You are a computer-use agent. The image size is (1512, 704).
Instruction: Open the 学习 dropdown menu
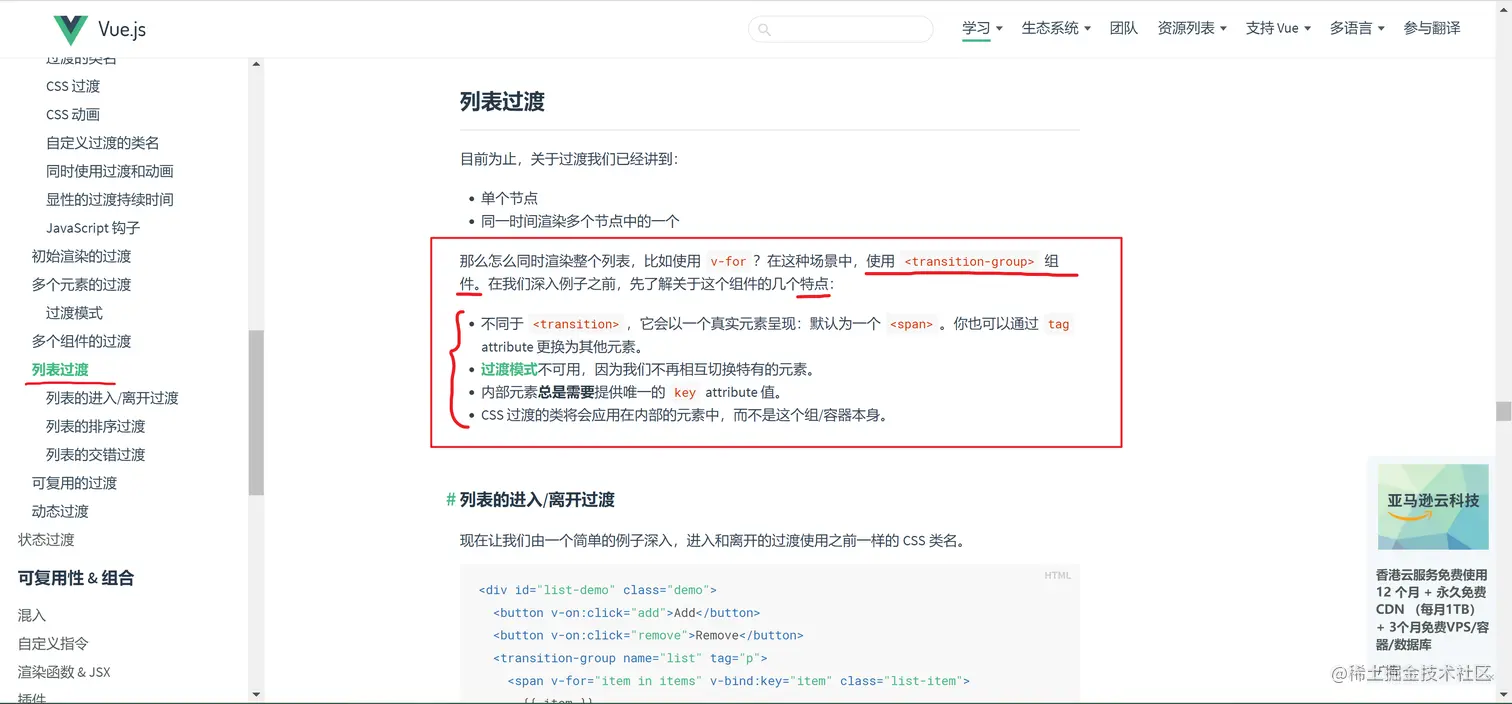(x=982, y=28)
